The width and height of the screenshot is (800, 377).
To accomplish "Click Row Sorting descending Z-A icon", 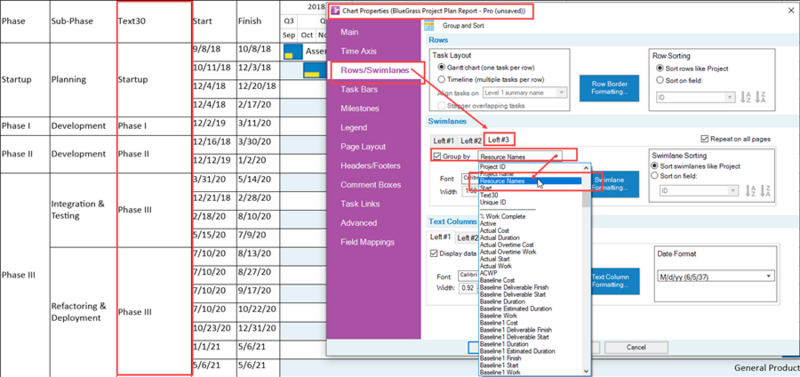I will click(761, 97).
